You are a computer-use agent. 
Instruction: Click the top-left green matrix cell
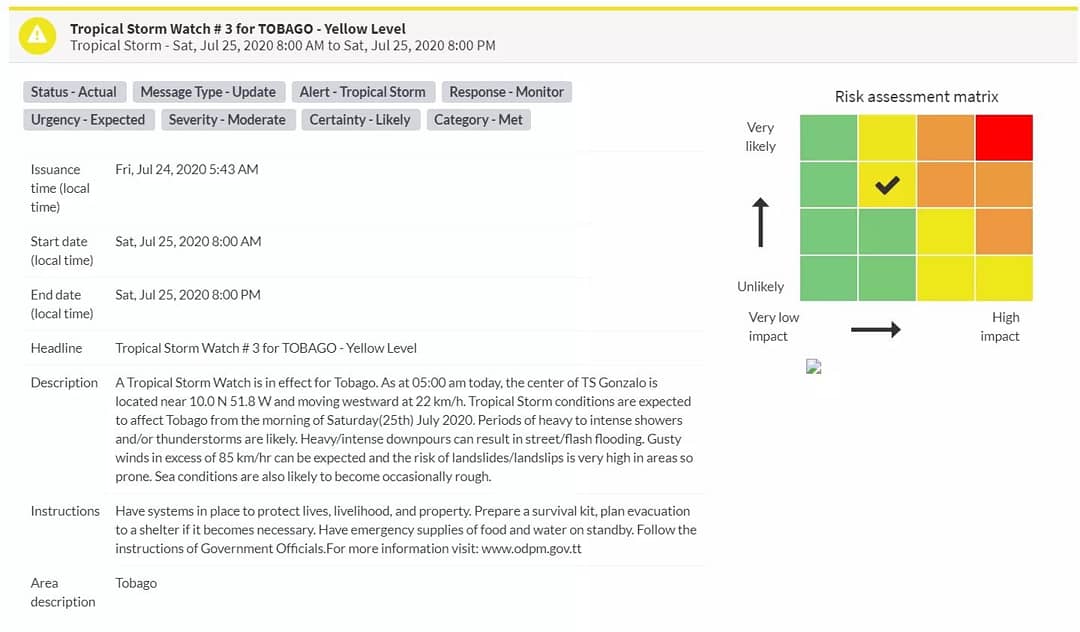(829, 138)
